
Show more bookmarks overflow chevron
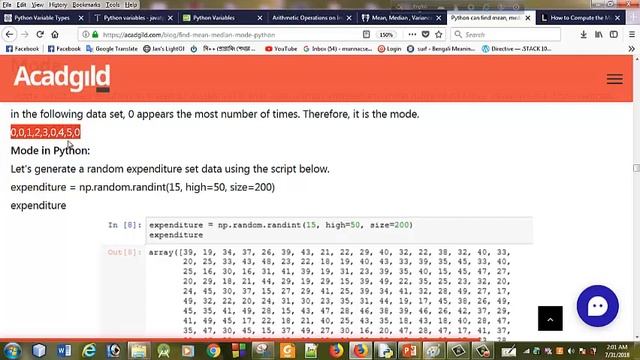[x=631, y=49]
